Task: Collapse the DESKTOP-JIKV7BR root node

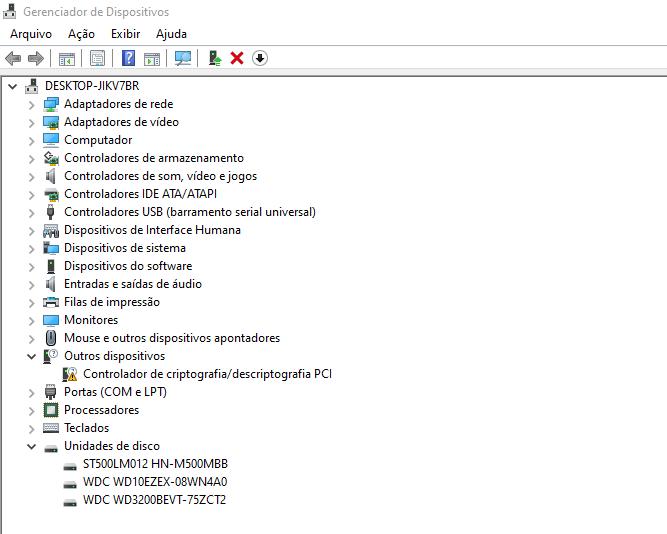Action: click(12, 86)
